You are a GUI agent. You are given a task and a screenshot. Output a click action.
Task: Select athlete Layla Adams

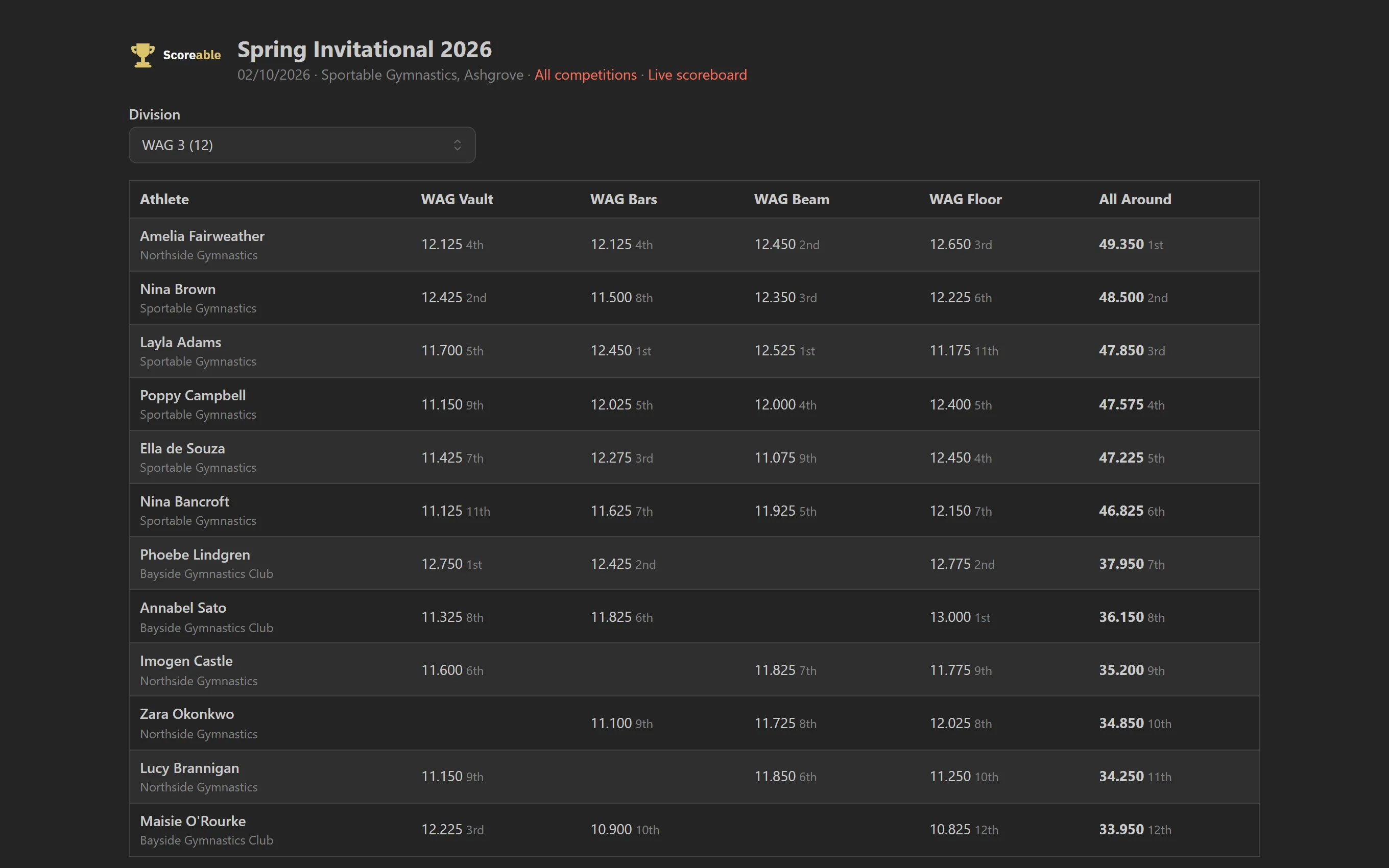tap(180, 342)
